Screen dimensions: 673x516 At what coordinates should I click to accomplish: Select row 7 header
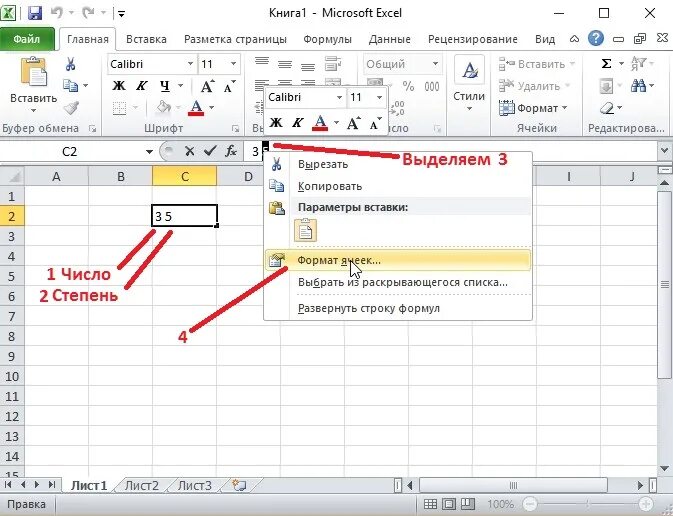coord(12,316)
